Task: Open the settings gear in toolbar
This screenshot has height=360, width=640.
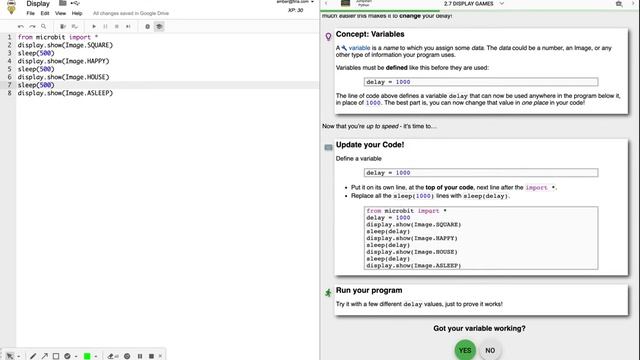Action: point(147,27)
